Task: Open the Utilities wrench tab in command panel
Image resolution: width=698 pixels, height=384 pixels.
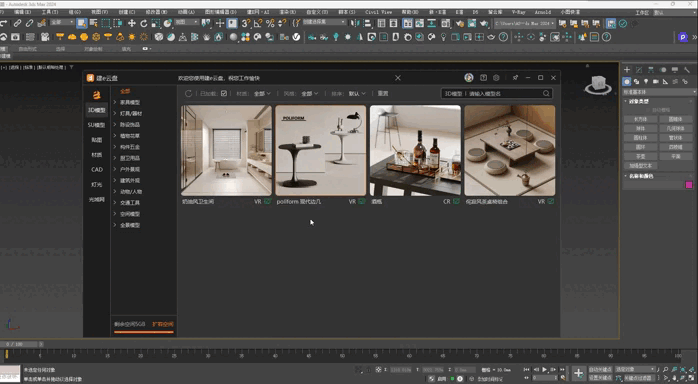Action: click(x=686, y=70)
